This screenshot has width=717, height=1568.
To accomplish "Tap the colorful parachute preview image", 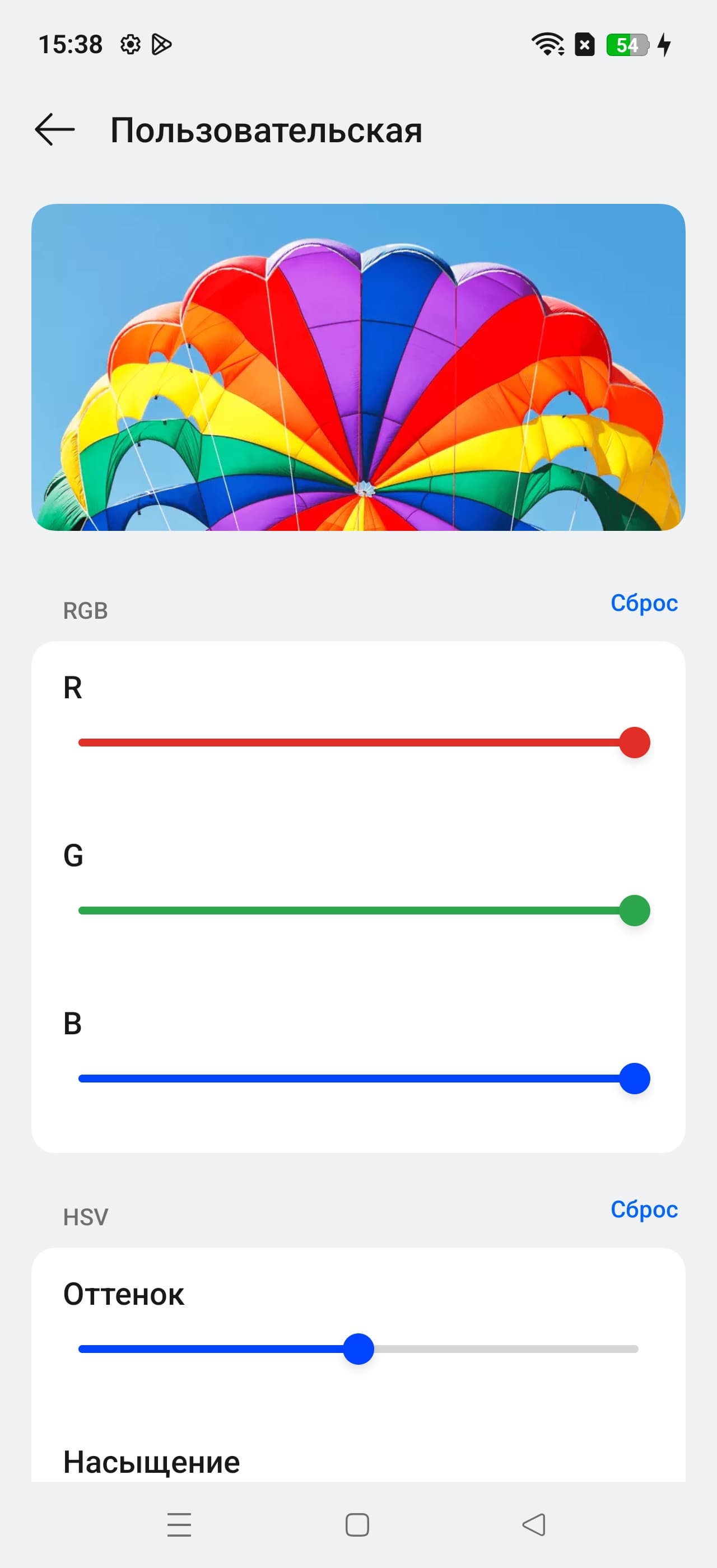I will pos(358,367).
